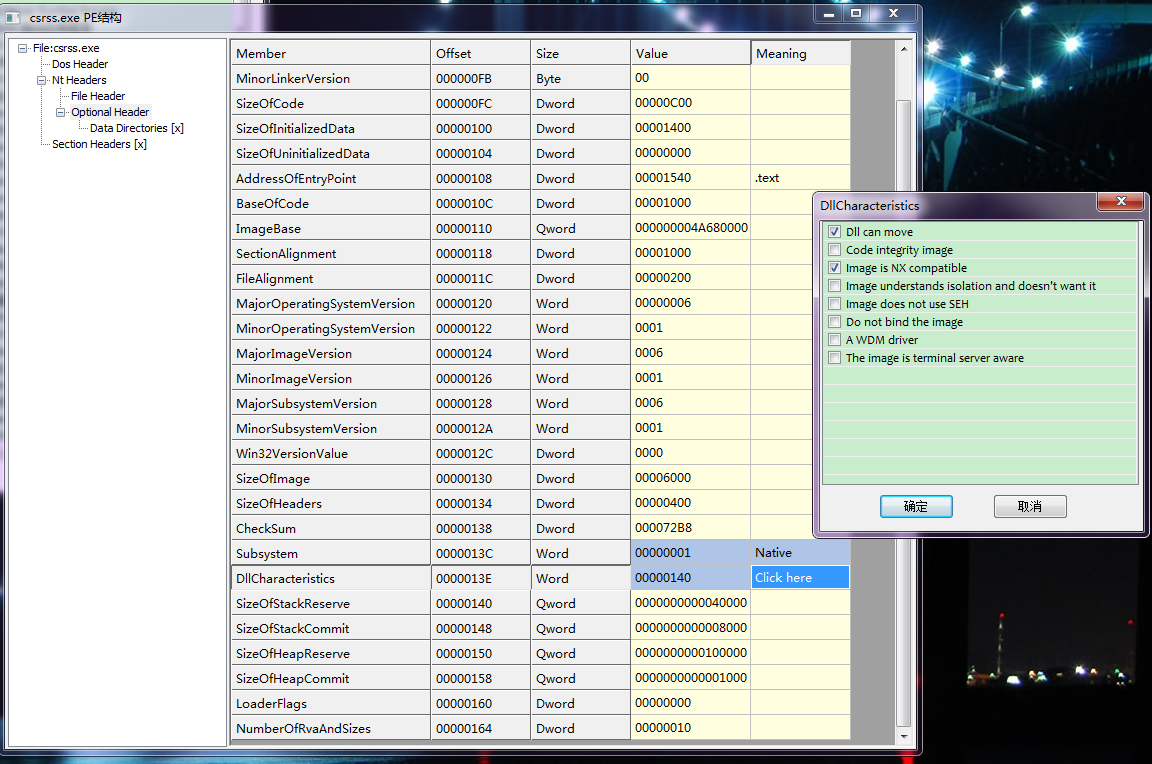Collapse the File:csrss.exe root node
This screenshot has height=764, width=1152.
click(22, 47)
